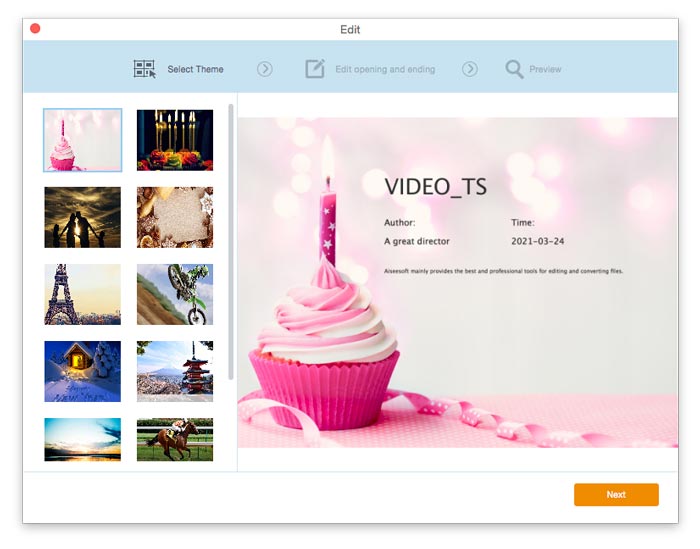Select the horse racing theme thumbnail
This screenshot has height=549, width=700.
click(x=175, y=440)
